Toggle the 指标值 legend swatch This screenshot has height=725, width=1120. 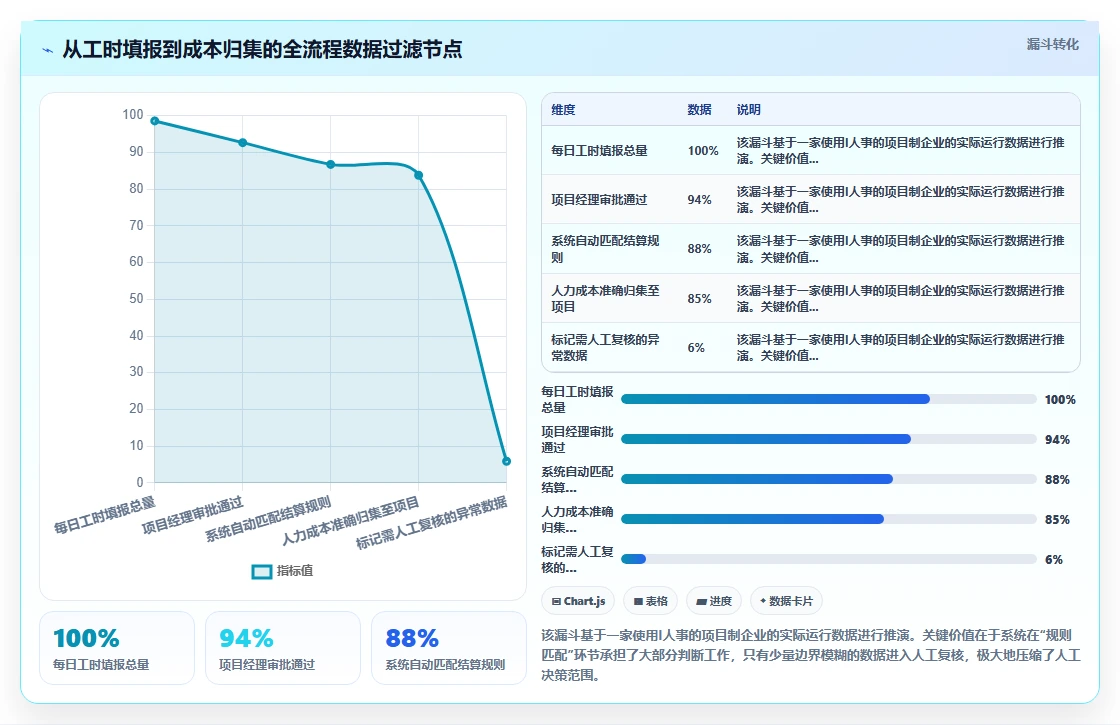(x=261, y=571)
